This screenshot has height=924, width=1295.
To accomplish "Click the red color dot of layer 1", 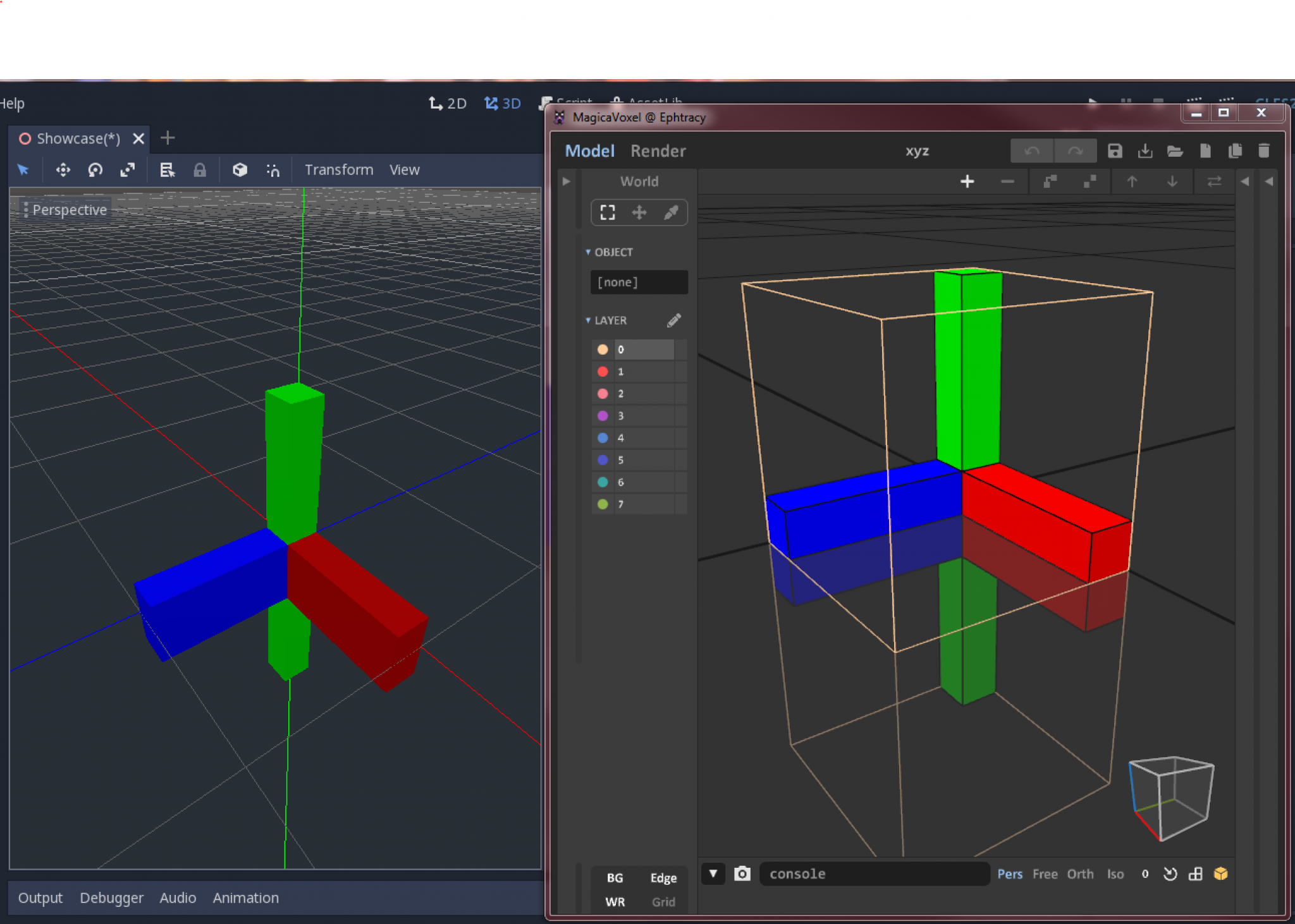I will click(x=603, y=372).
